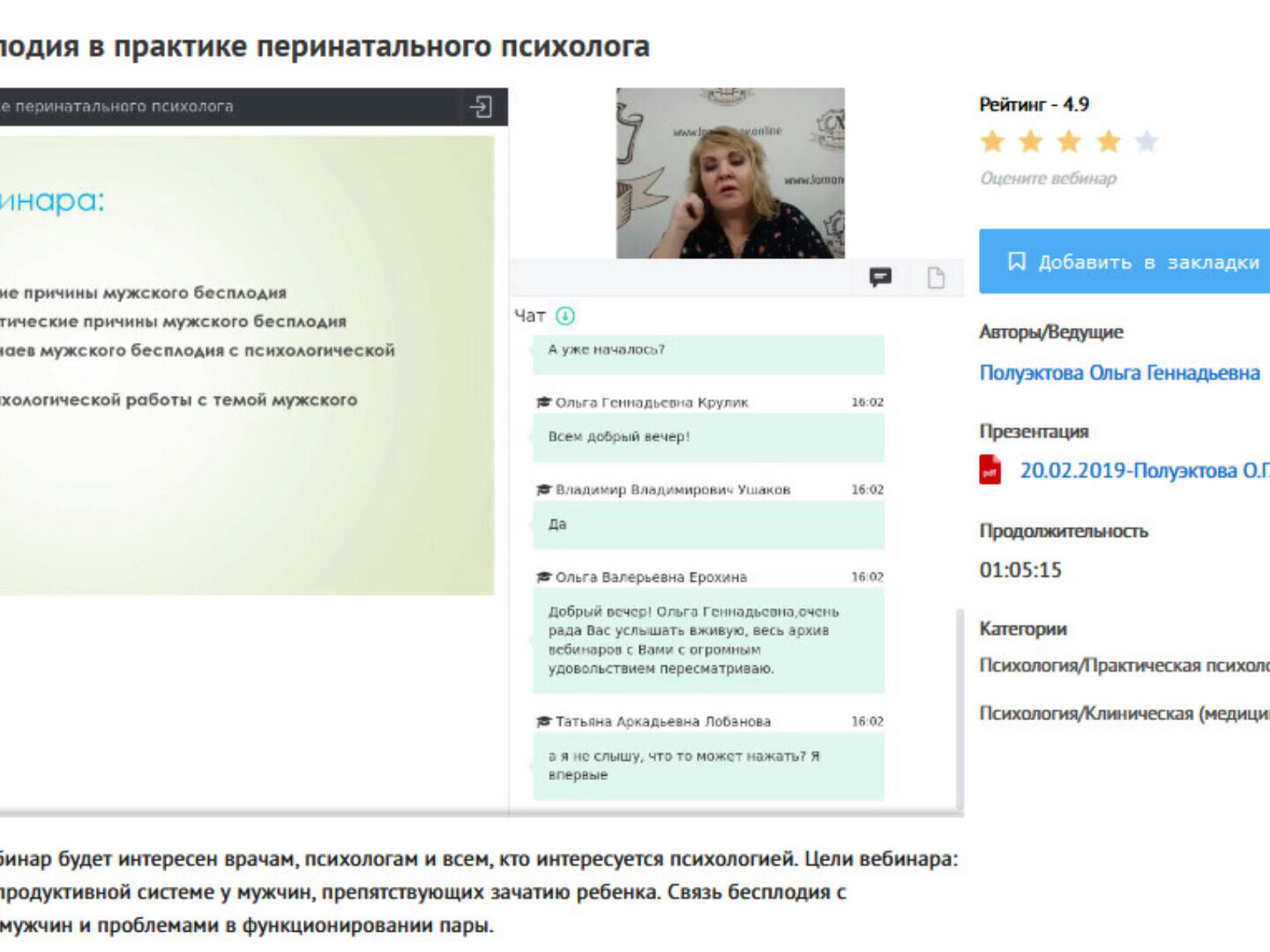
Task: Click the exit icon in the slide header
Action: [x=481, y=107]
